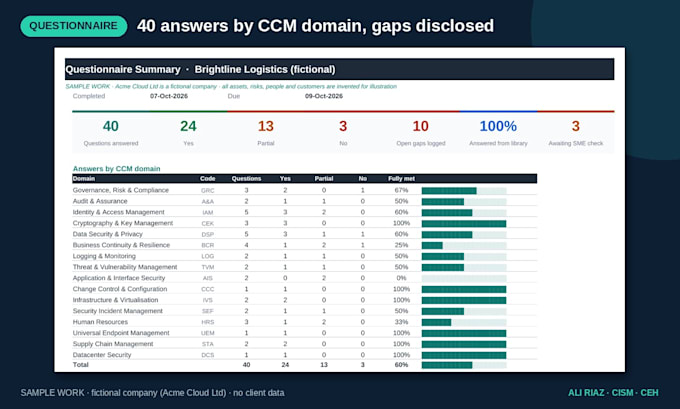
Task: Select the 'Identity & Access Management' row label
Action: [x=118, y=212]
